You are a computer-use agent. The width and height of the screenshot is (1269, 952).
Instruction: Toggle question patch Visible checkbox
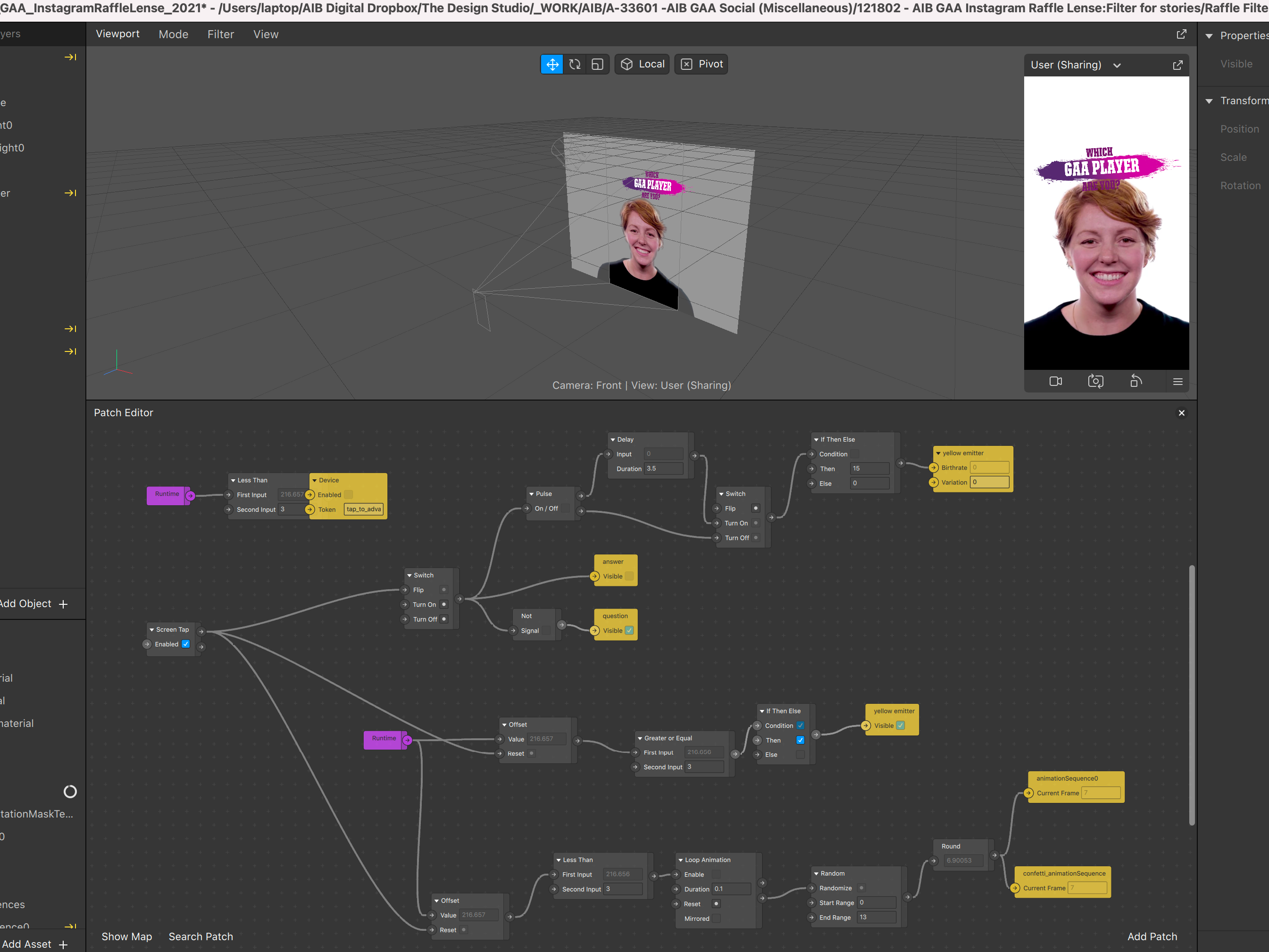click(629, 631)
